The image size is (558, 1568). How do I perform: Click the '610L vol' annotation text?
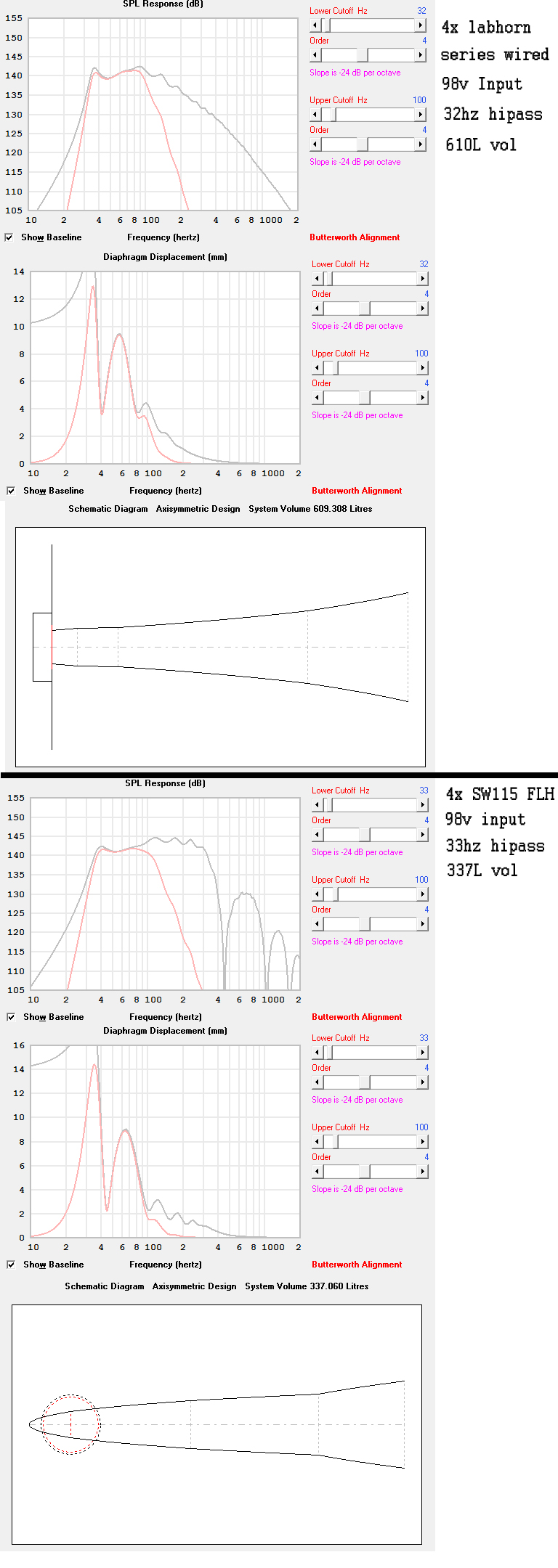[x=481, y=144]
